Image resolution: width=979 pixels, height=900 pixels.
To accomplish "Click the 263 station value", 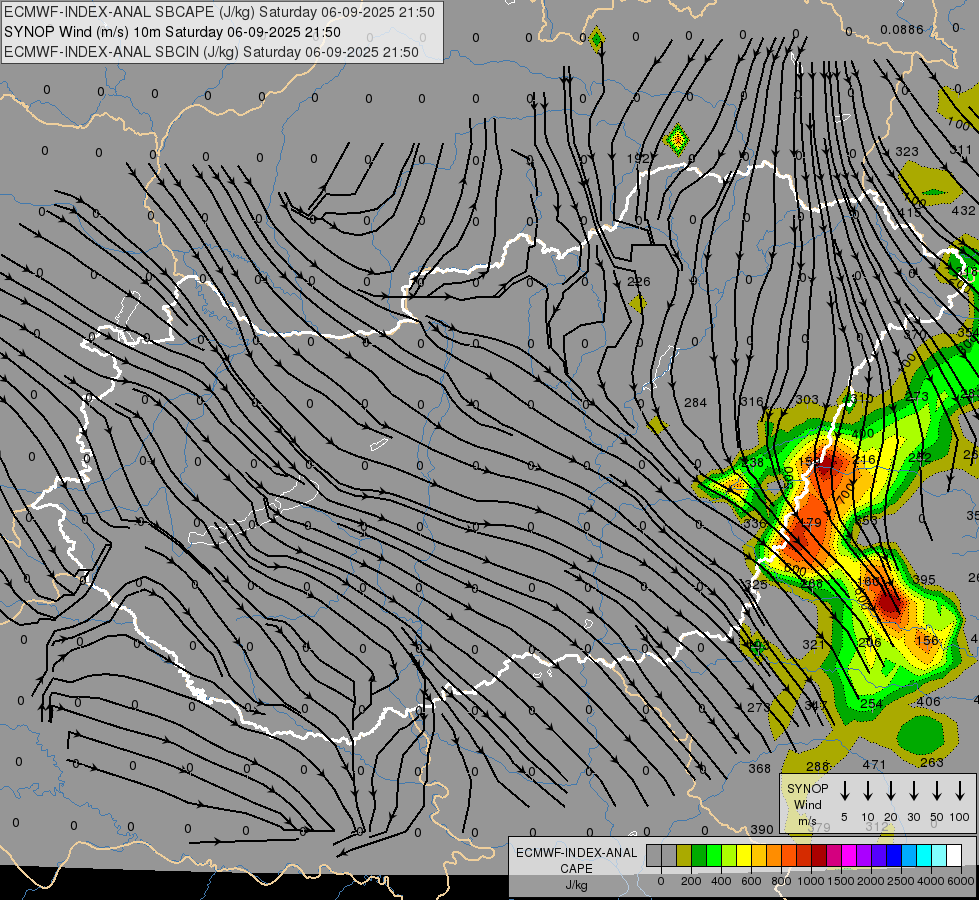I will [932, 762].
